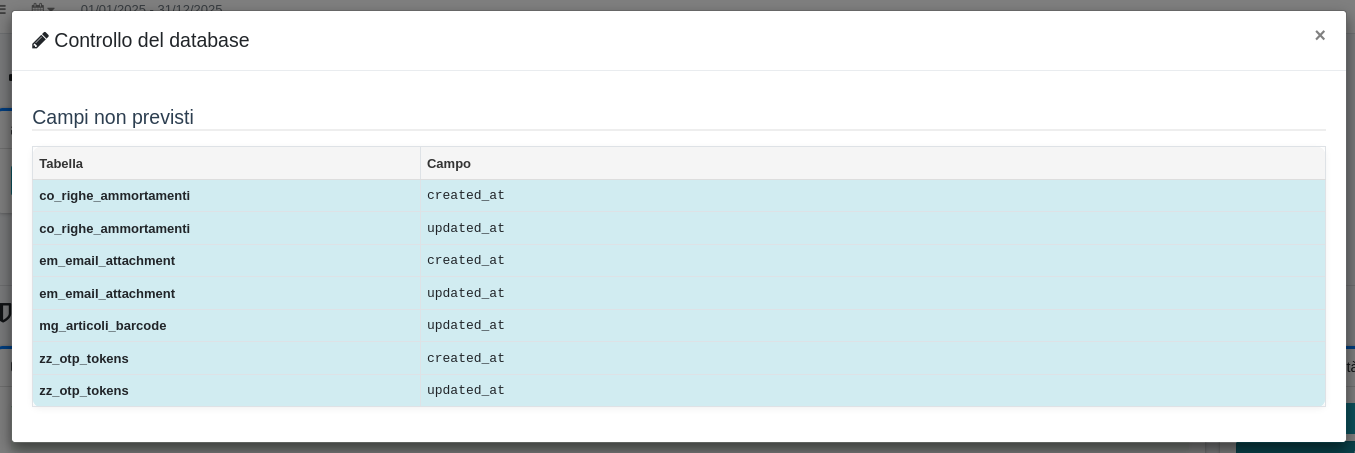Click created_at field of zz_otp_tokens

point(466,358)
